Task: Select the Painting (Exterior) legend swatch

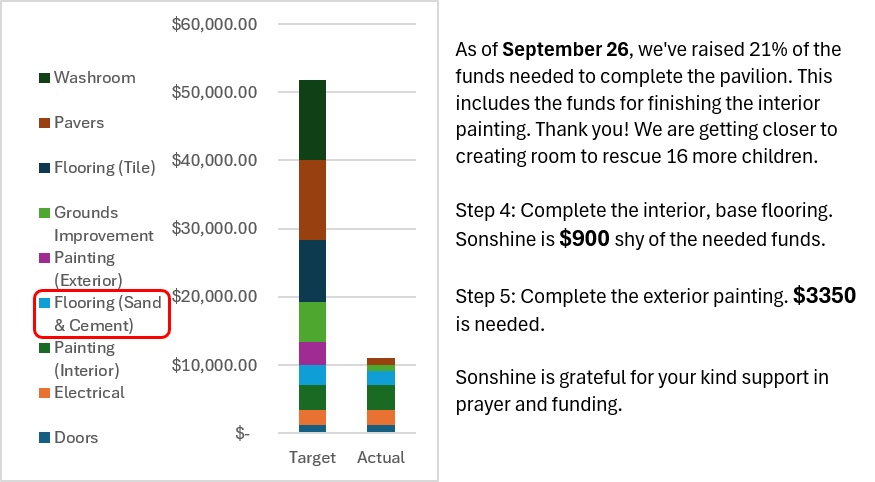Action: click(45, 258)
